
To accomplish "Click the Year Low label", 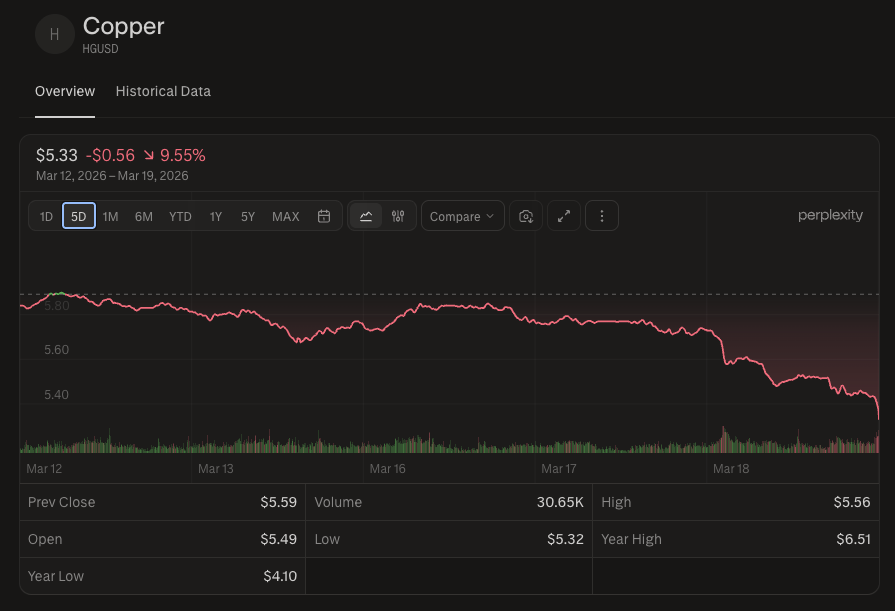I will 56,577.
